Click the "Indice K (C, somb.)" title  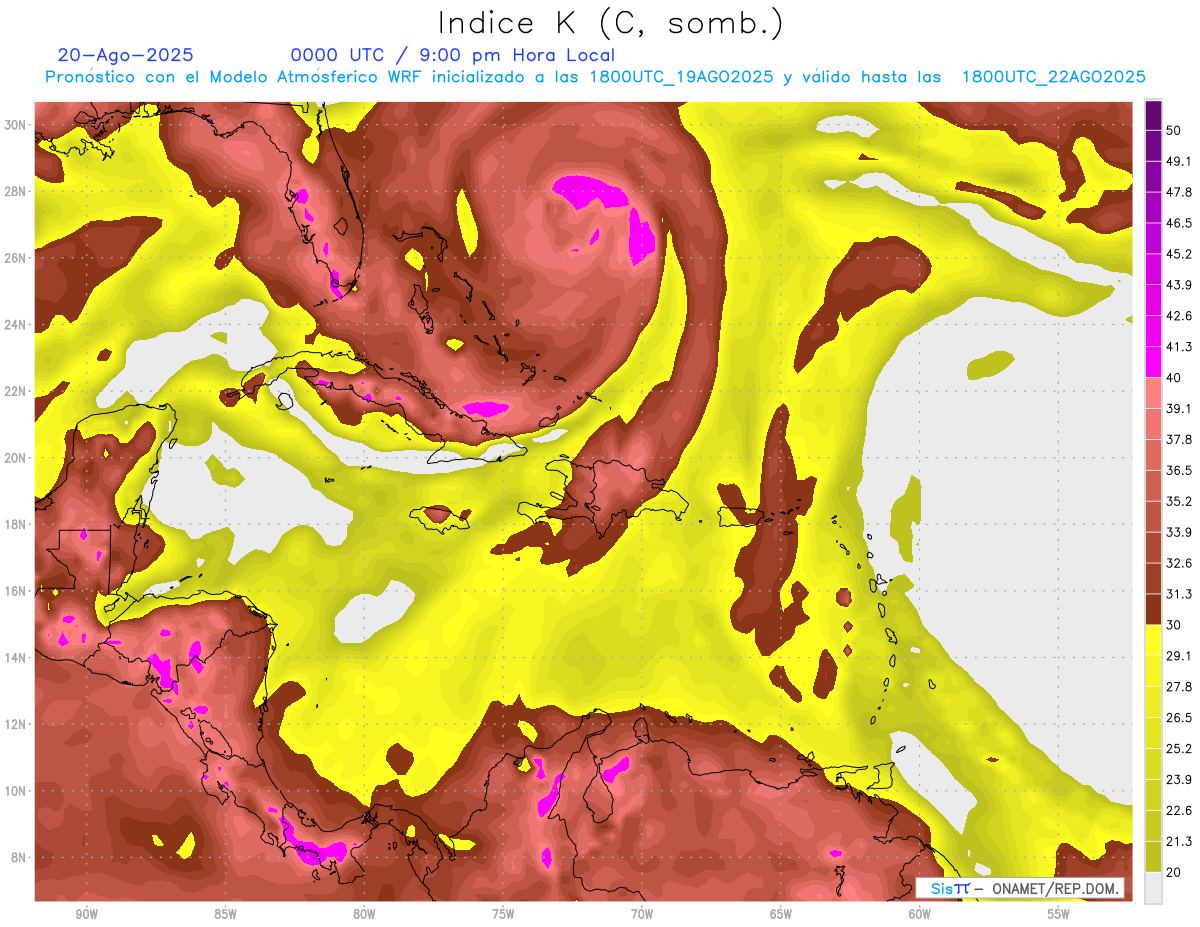pos(611,23)
